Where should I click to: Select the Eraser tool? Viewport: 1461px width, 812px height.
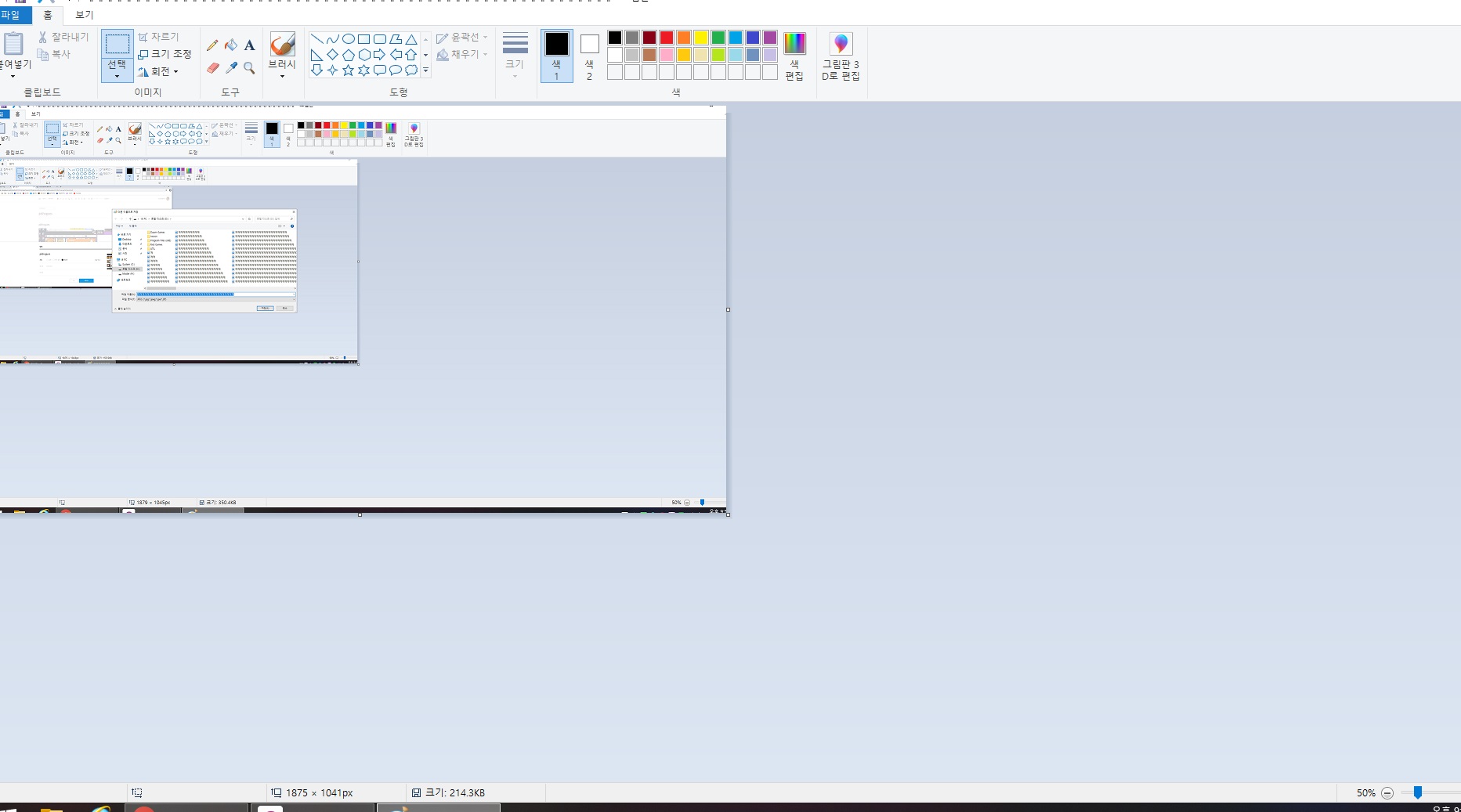(212, 68)
